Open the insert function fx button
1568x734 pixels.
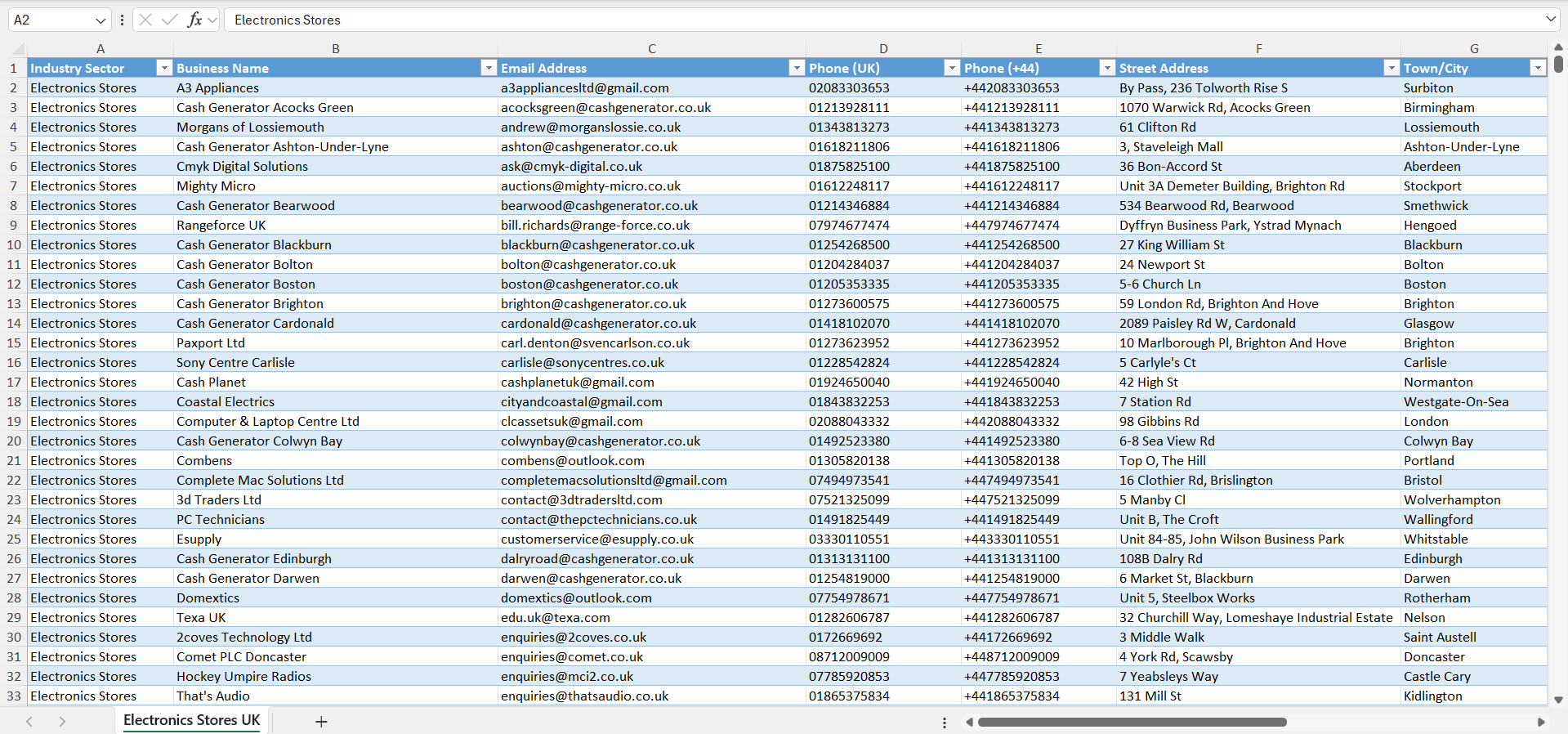coord(194,20)
